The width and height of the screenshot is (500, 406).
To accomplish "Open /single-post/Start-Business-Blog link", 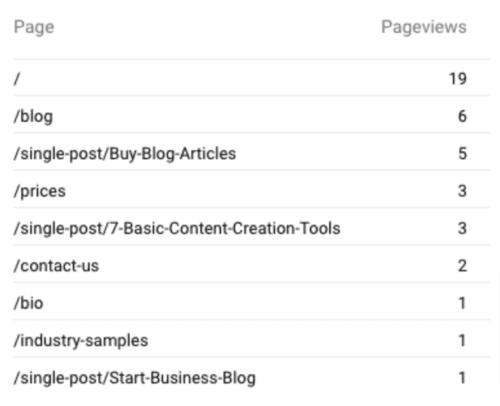I will (135, 378).
